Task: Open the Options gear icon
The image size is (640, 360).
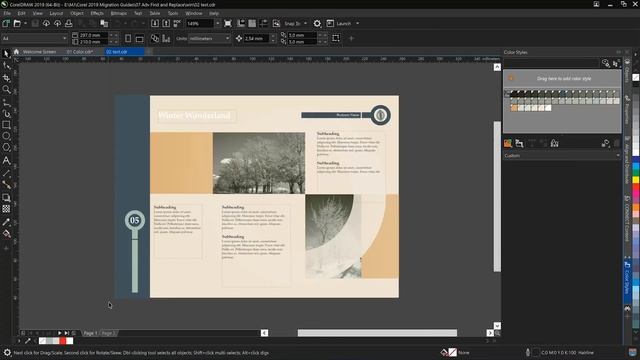Action: (317, 24)
